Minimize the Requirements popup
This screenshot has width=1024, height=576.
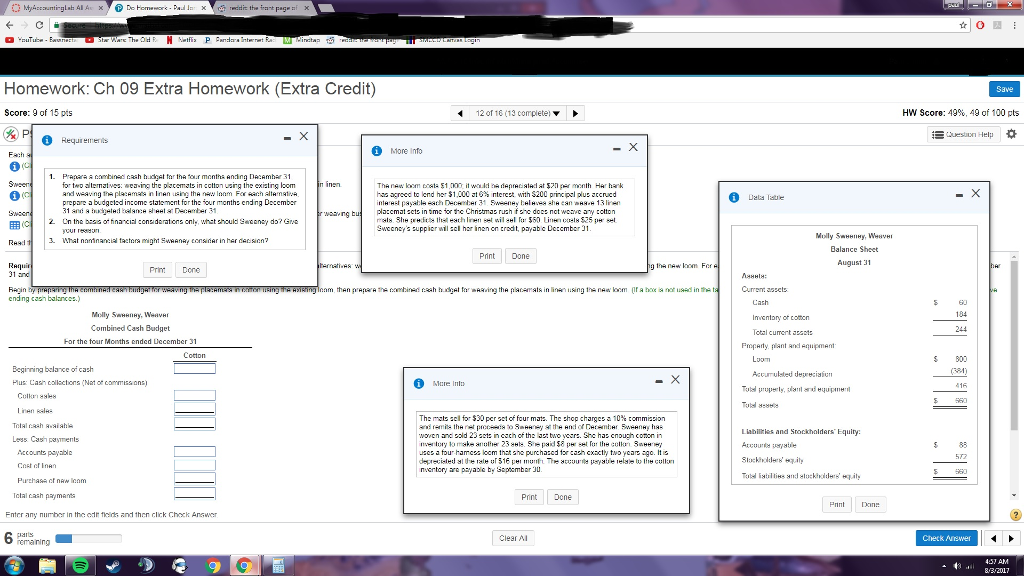pos(287,138)
